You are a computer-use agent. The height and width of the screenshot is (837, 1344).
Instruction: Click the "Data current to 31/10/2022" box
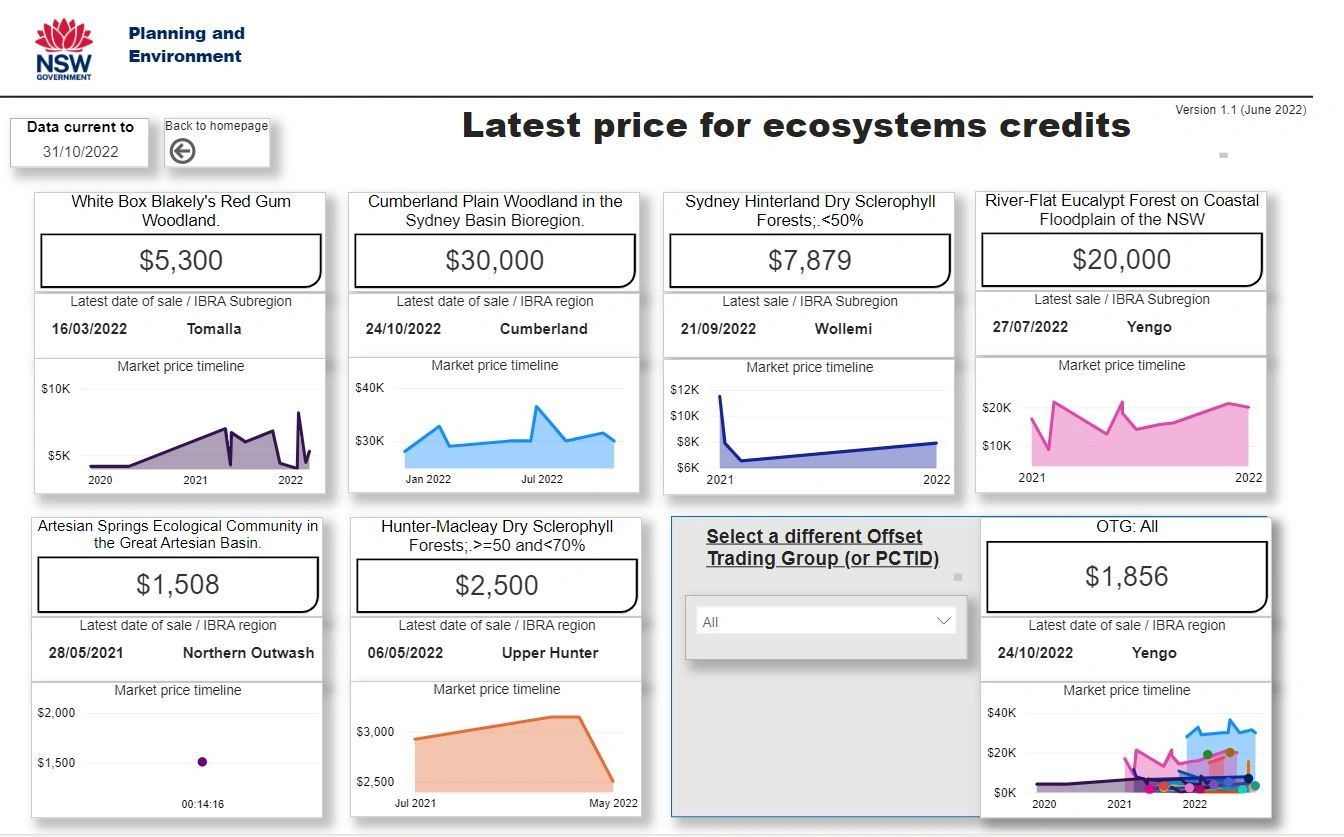coord(79,141)
